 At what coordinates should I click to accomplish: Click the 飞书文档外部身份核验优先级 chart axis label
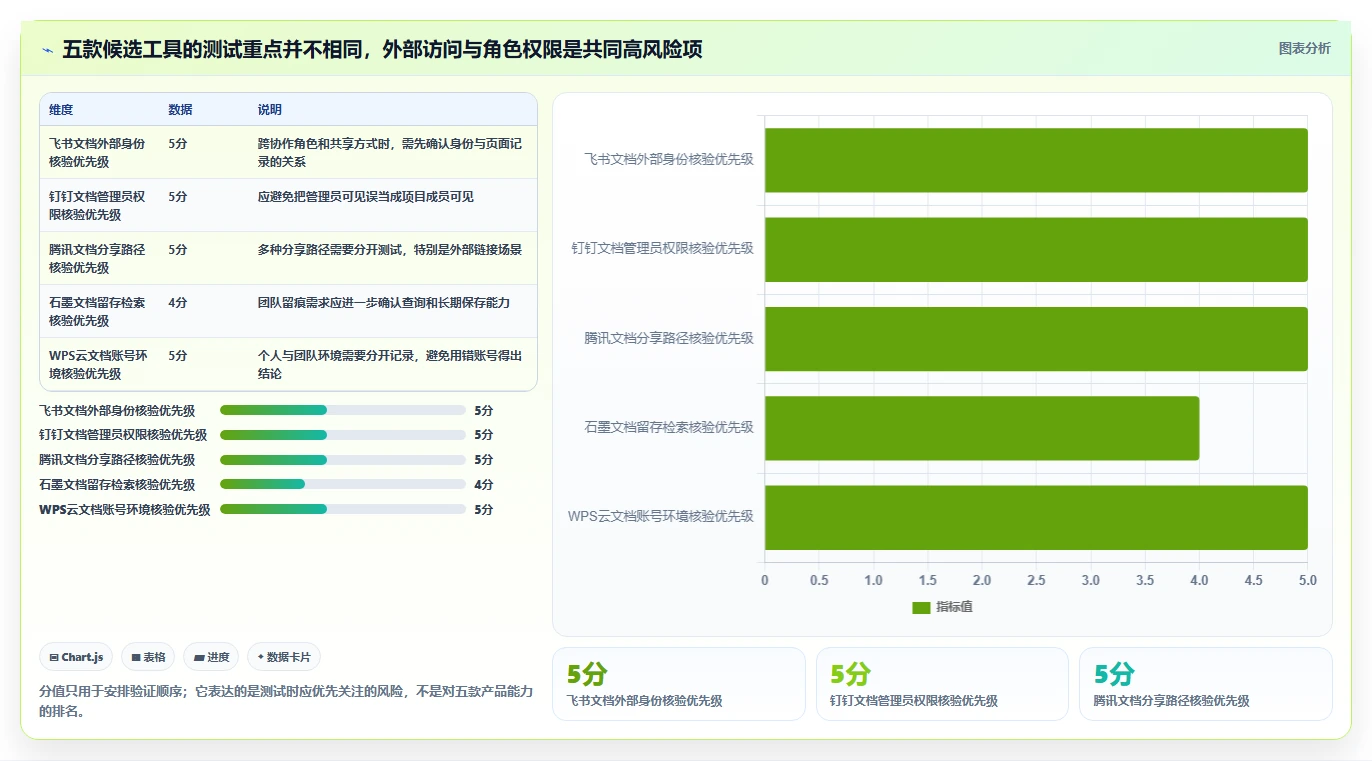click(x=669, y=159)
